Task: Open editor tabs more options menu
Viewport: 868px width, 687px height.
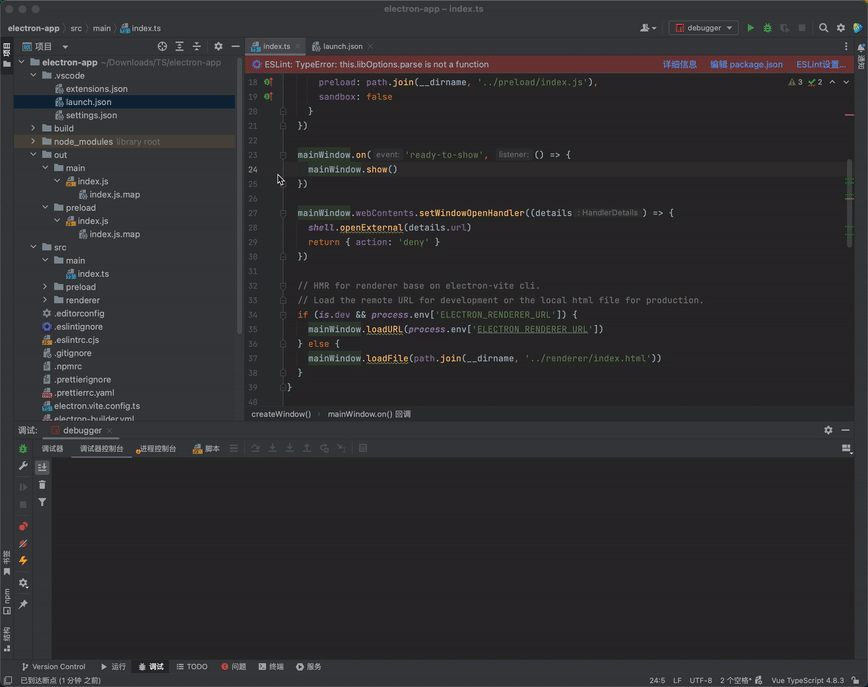Action: pyautogui.click(x=845, y=47)
